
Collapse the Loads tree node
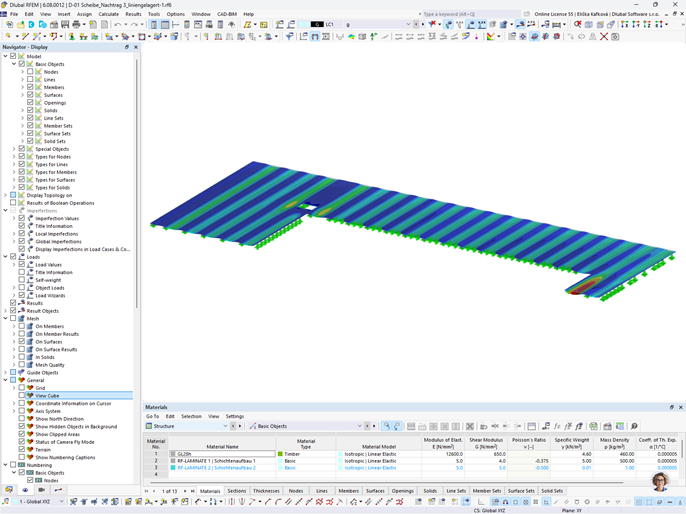pos(5,257)
